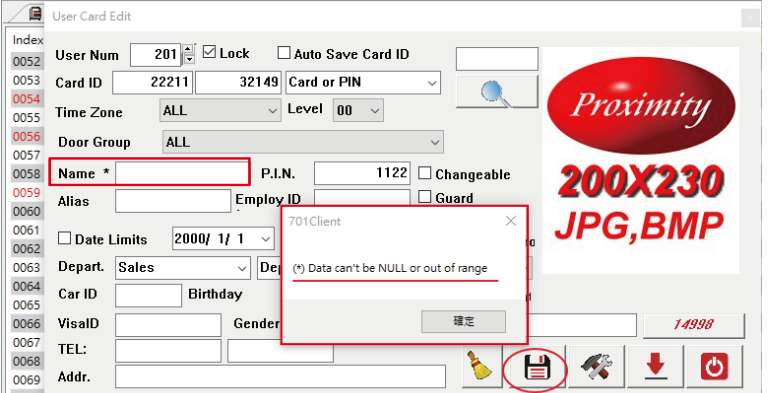768x393 pixels.
Task: Click the red download arrow icon
Action: (656, 366)
